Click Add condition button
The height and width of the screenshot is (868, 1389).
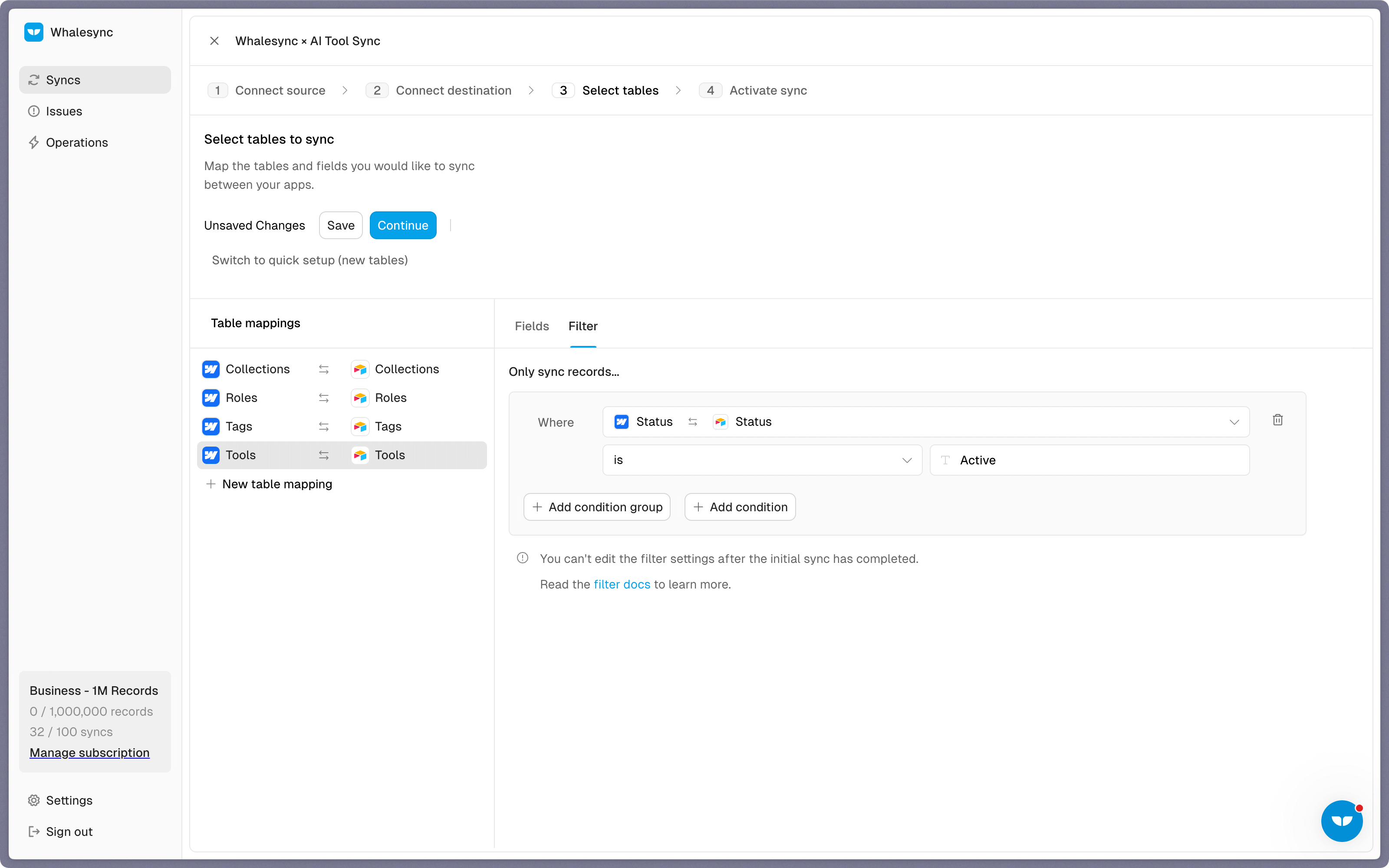(x=740, y=507)
